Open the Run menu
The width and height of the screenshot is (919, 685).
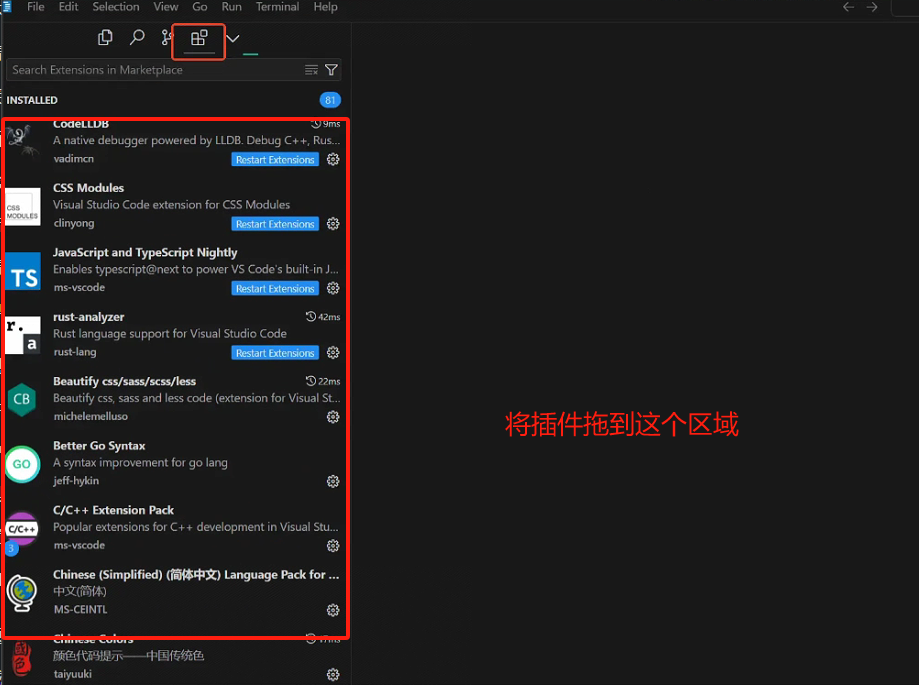[232, 7]
